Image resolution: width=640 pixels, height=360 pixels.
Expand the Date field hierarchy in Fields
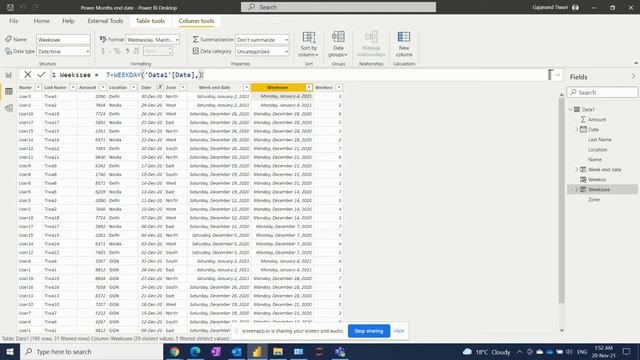(x=577, y=129)
